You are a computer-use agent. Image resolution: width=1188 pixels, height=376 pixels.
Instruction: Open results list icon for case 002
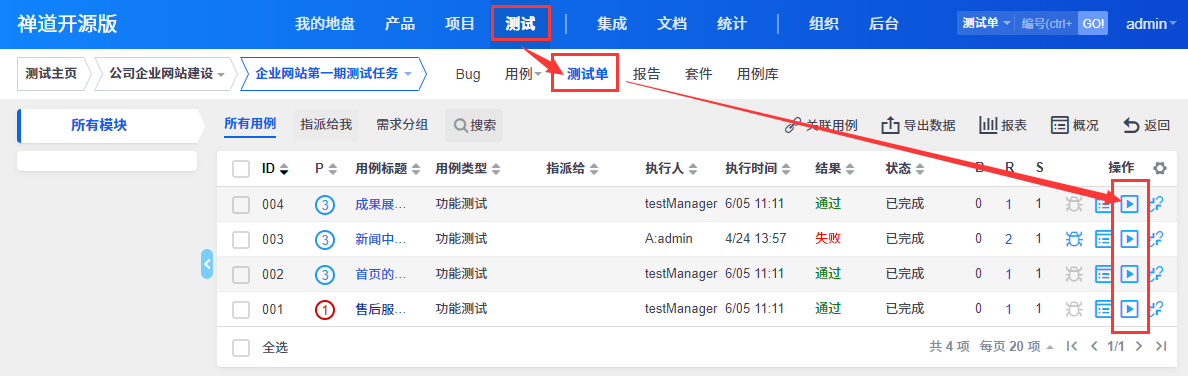click(1103, 274)
